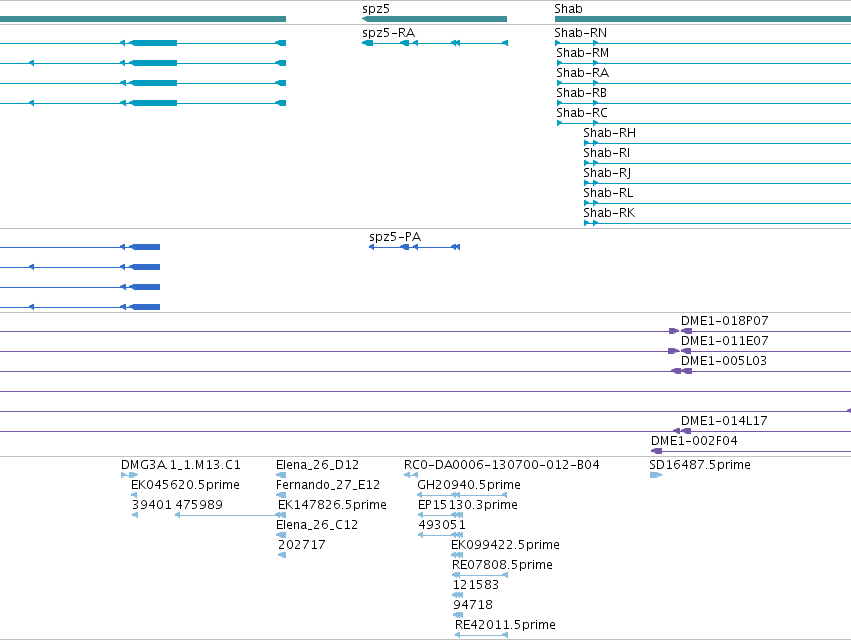Click the DME1-002F04 purple arrow glyph
The height and width of the screenshot is (640, 851).
pyautogui.click(x=656, y=451)
